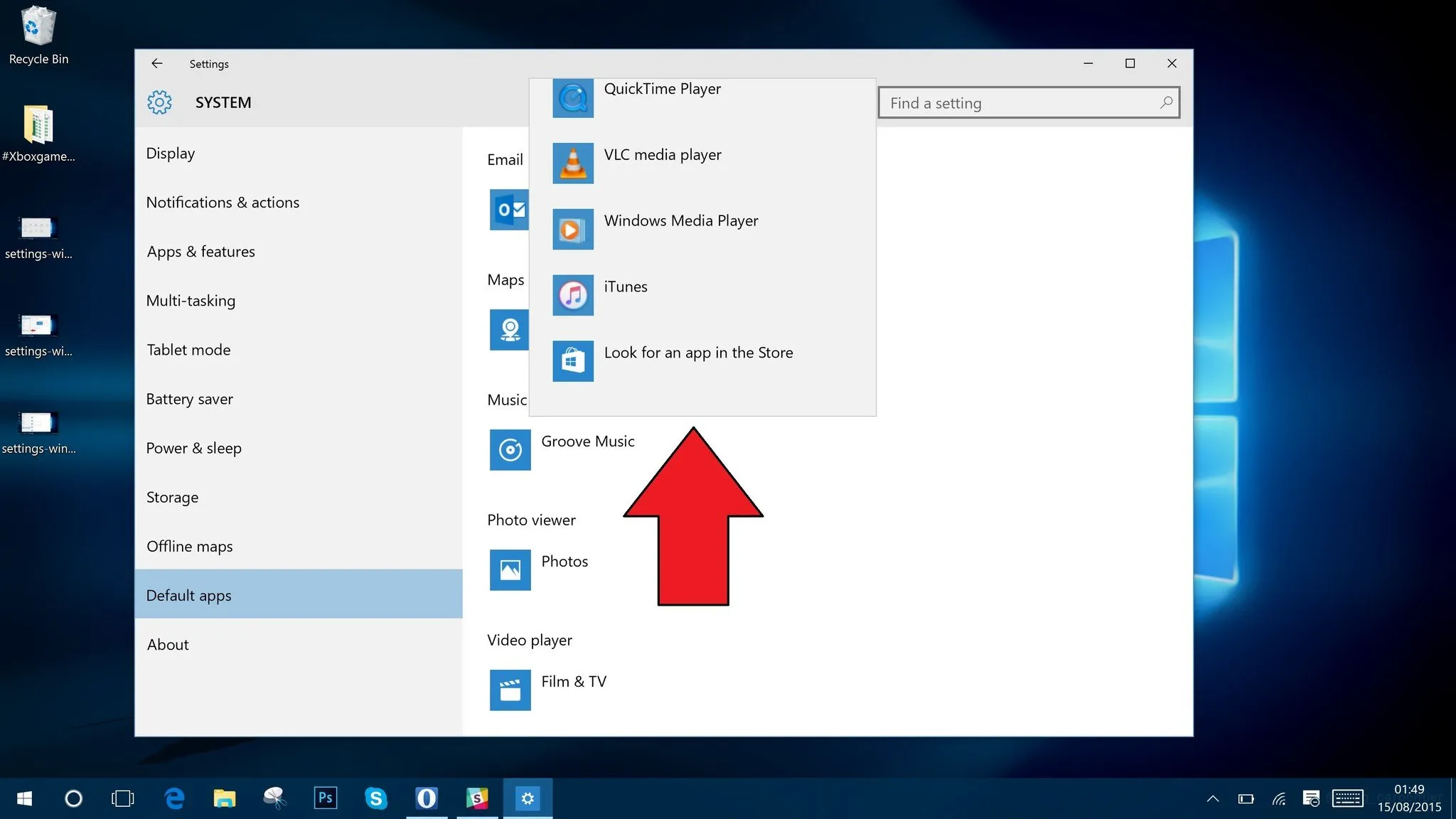
Task: Navigate to Display settings
Action: point(170,153)
